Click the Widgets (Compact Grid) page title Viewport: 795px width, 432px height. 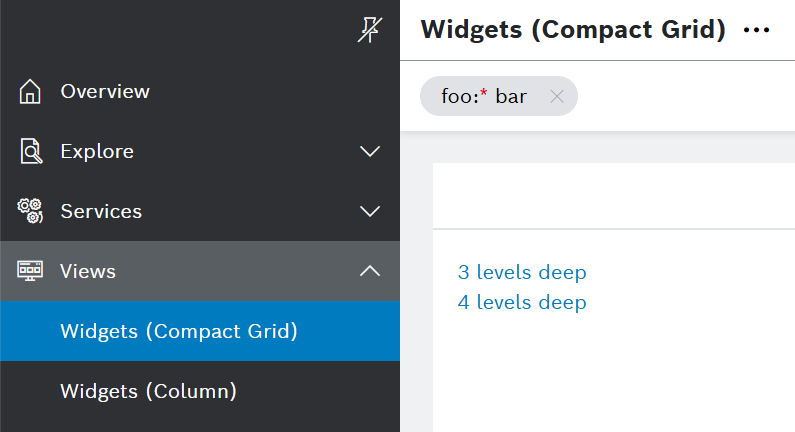tap(573, 30)
